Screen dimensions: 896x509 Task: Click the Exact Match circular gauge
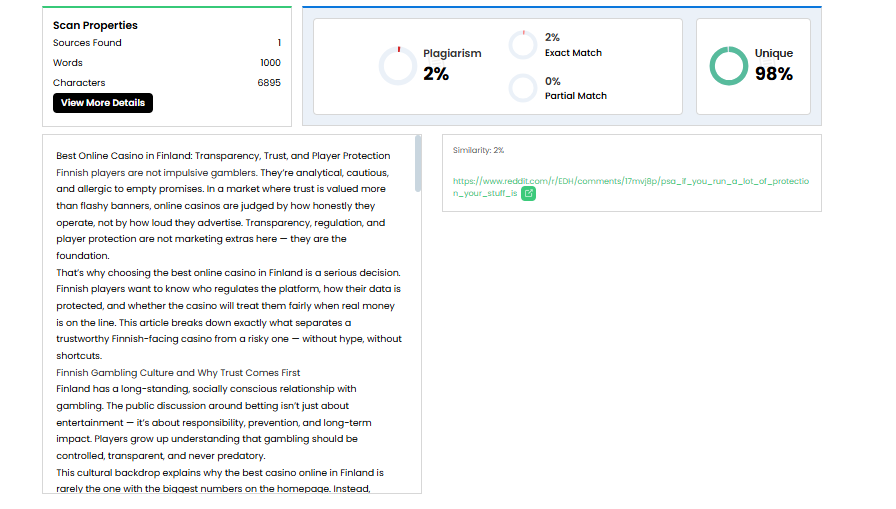click(x=523, y=45)
